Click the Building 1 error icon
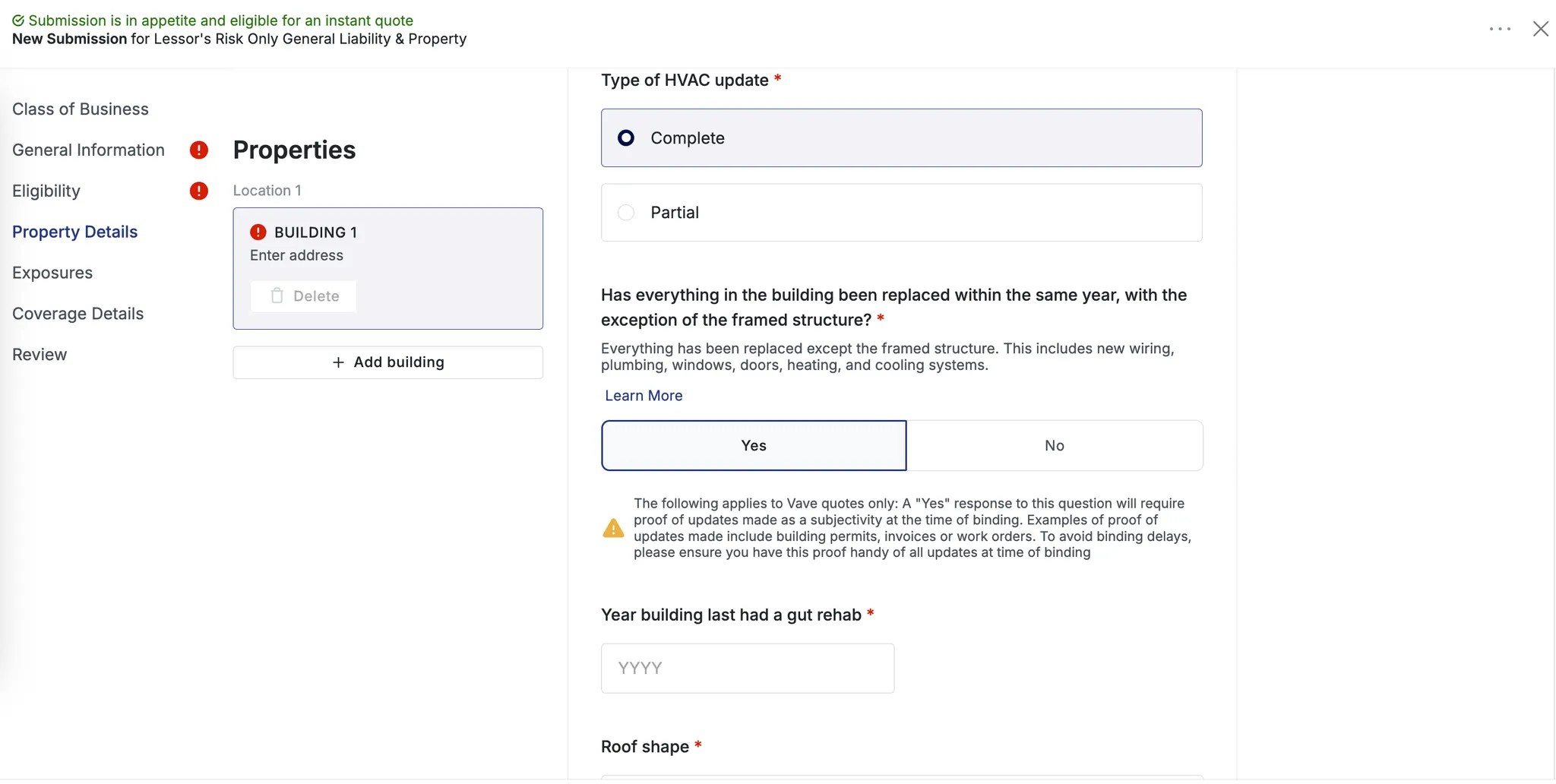1556x784 pixels. click(258, 232)
